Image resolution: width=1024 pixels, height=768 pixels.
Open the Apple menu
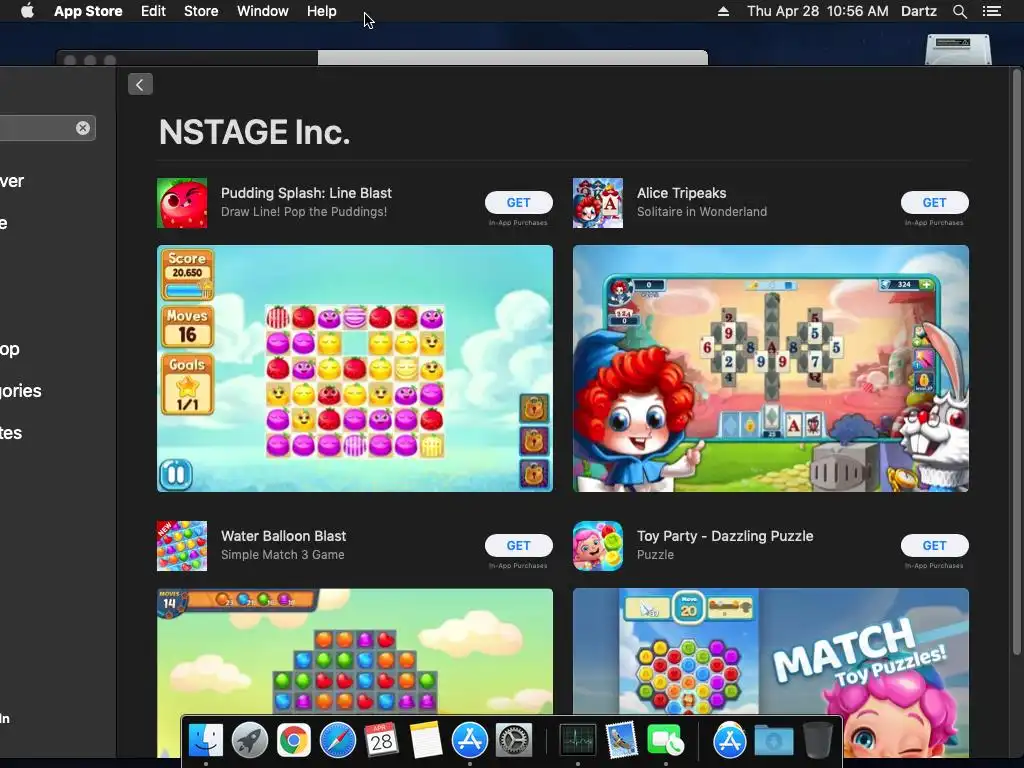[x=27, y=11]
